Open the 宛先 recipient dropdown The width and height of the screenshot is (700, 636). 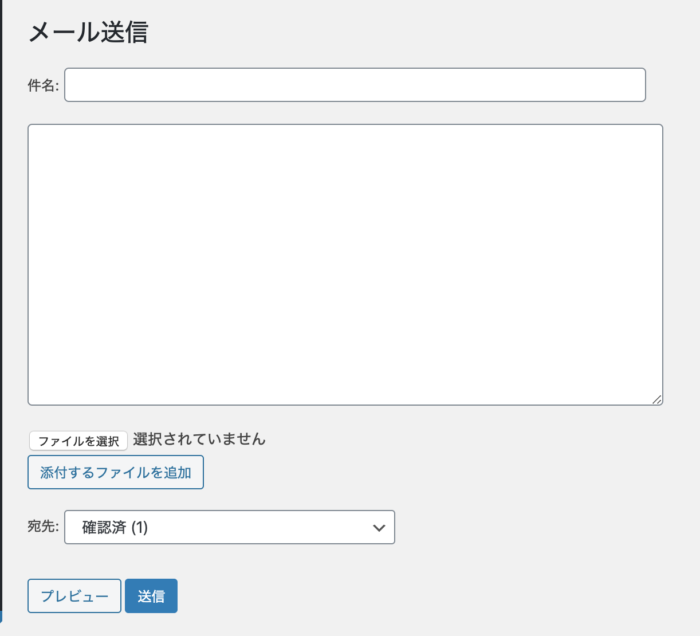(229, 527)
